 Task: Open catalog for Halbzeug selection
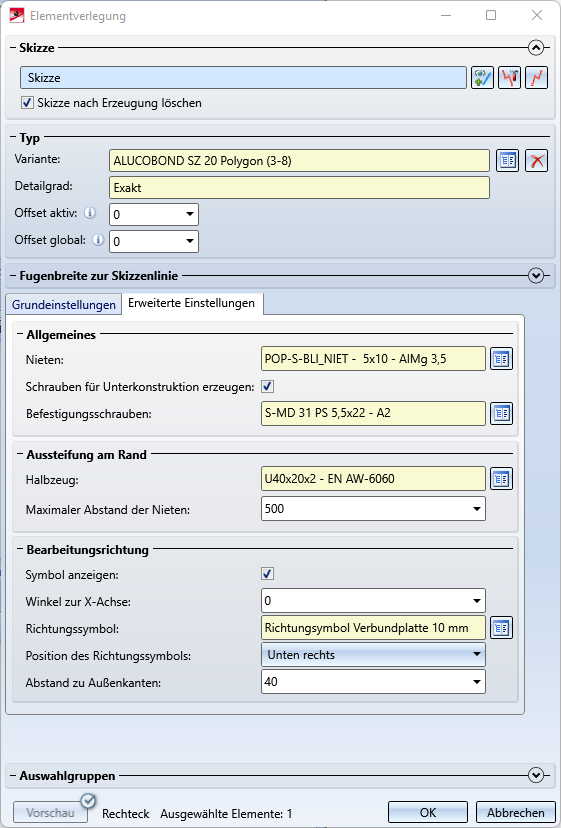[x=501, y=479]
